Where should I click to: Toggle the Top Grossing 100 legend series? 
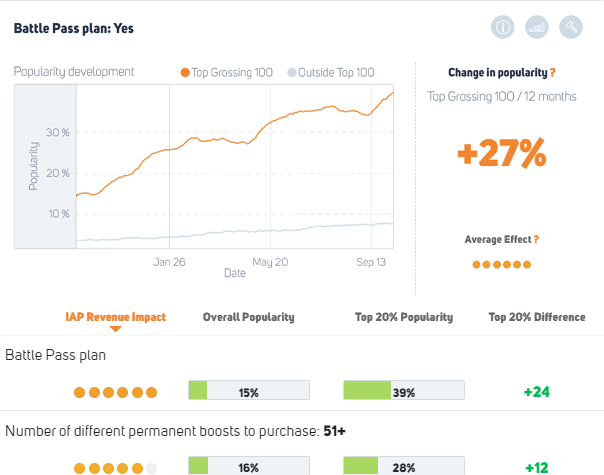click(229, 72)
